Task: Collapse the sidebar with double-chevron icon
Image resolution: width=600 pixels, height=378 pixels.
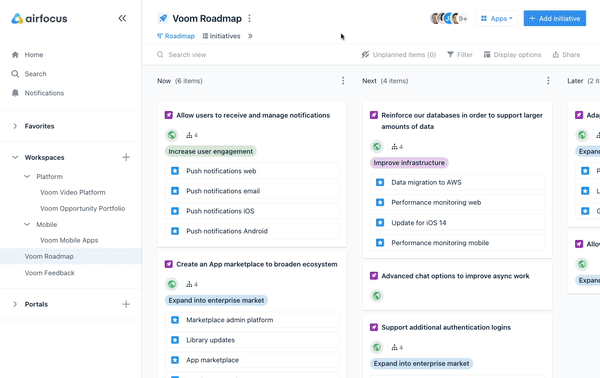Action: coord(122,18)
